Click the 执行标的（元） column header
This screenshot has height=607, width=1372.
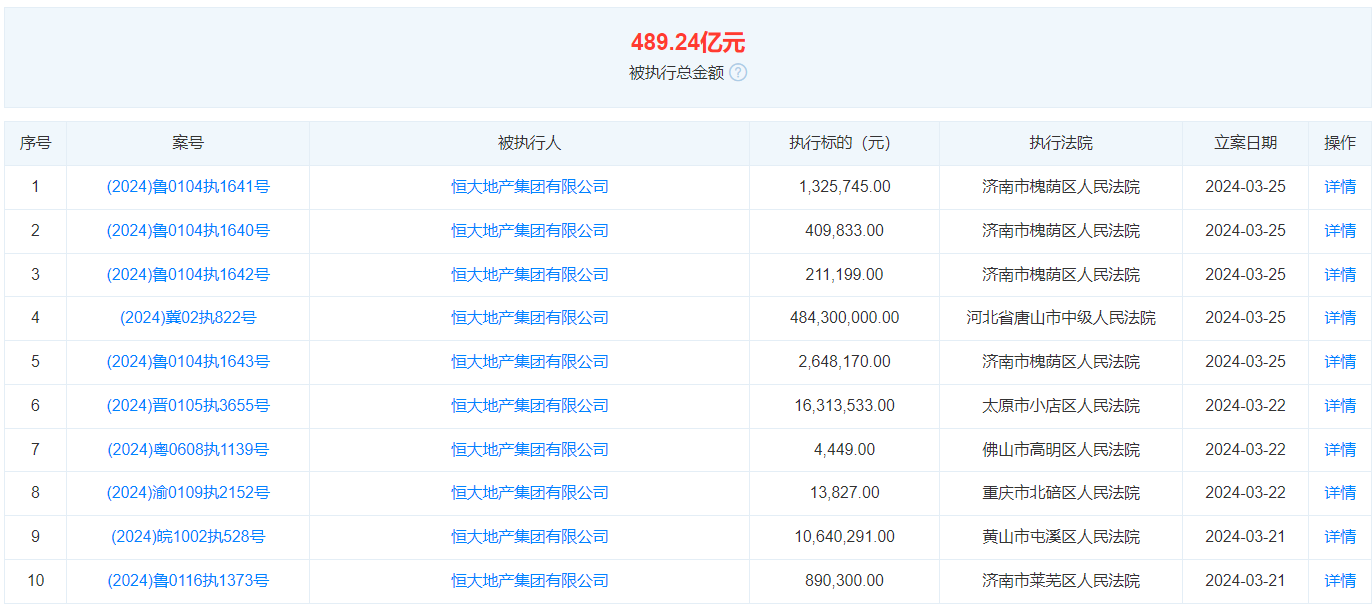tap(844, 143)
